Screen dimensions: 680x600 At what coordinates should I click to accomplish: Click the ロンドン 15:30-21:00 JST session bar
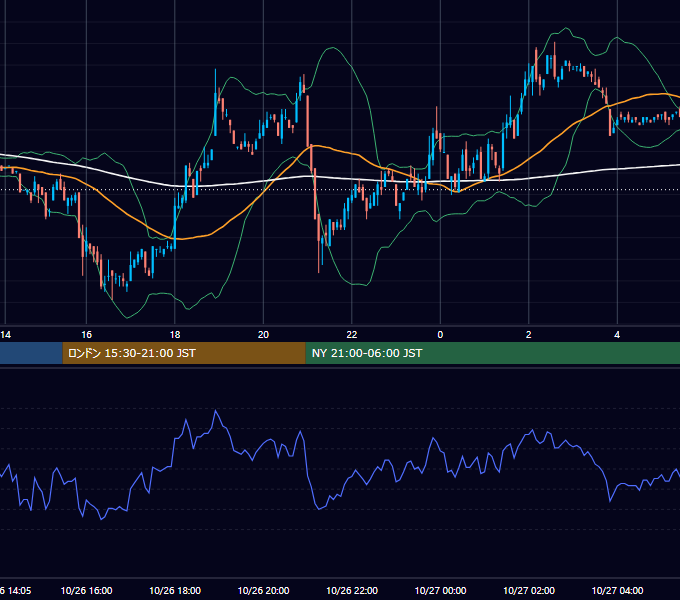(x=184, y=353)
